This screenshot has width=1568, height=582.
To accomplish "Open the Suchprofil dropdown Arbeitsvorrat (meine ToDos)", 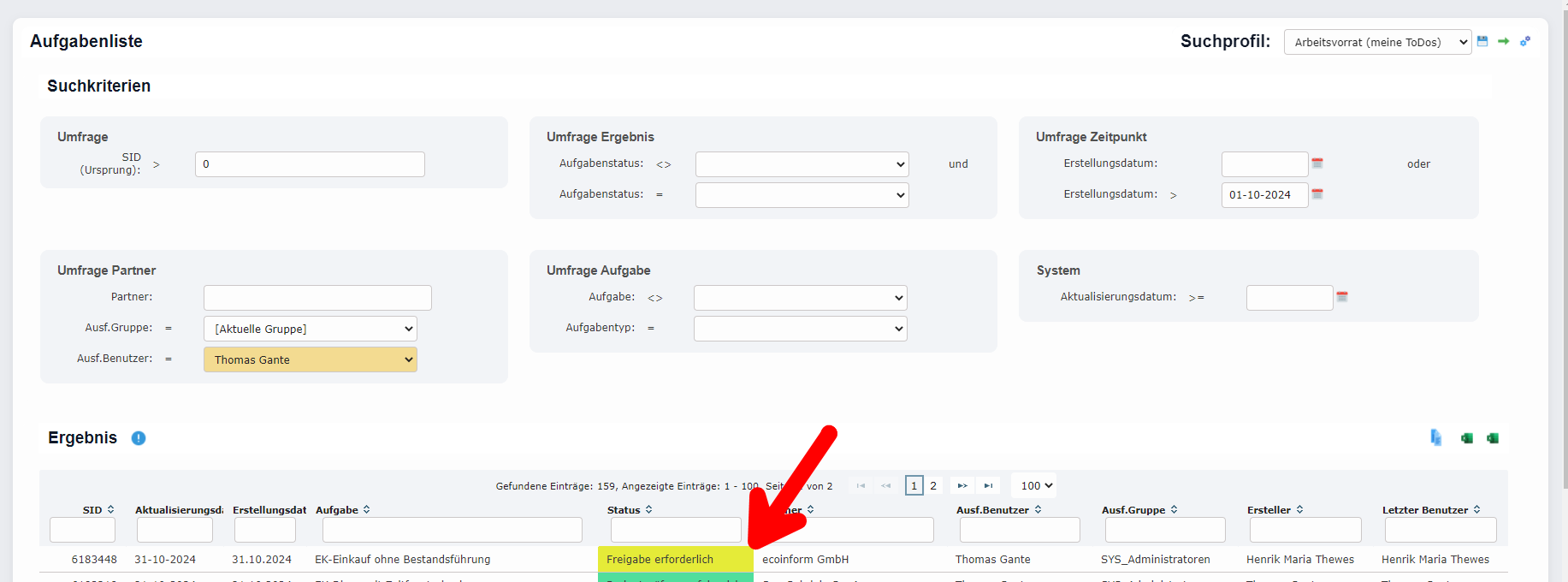I will 1377,42.
